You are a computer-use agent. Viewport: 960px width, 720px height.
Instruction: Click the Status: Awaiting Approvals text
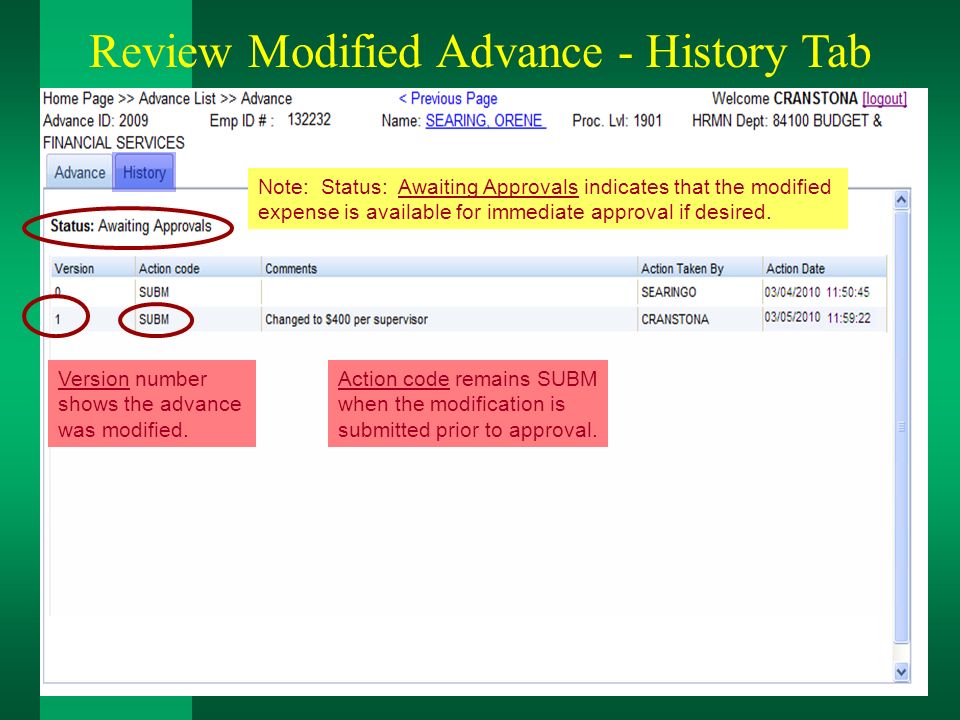[x=130, y=226]
